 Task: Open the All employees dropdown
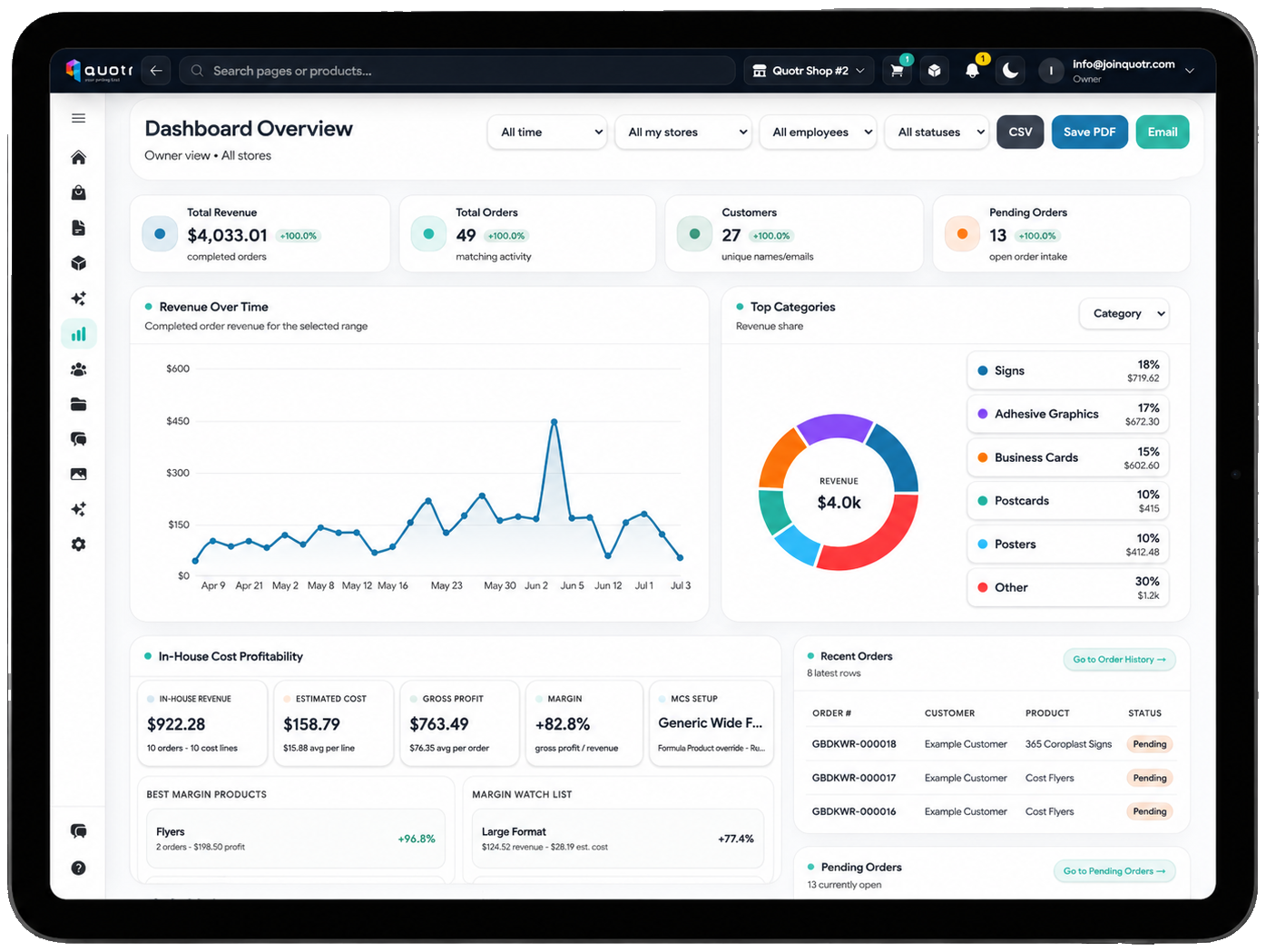(x=819, y=132)
